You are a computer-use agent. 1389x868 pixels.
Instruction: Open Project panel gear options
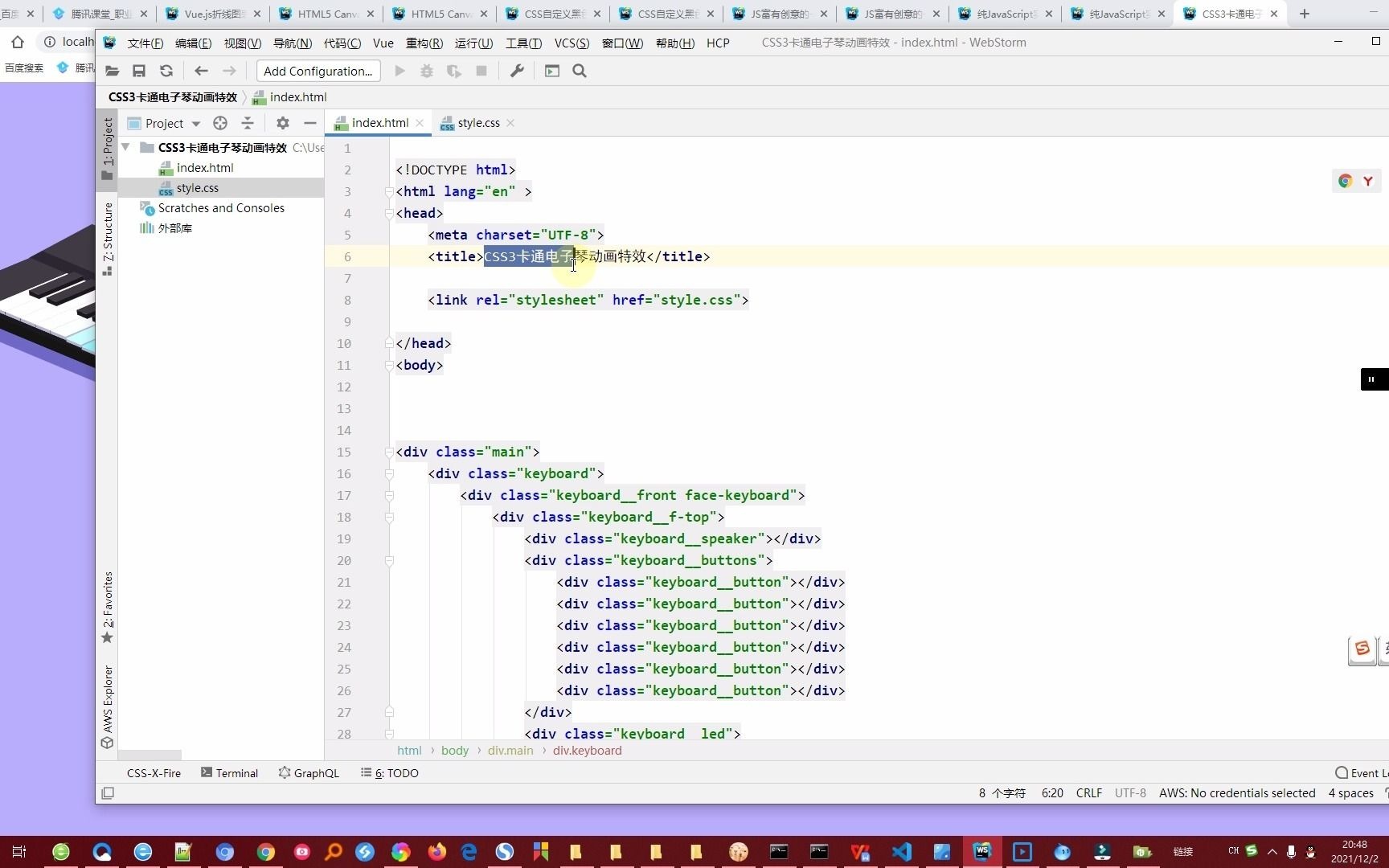(283, 123)
